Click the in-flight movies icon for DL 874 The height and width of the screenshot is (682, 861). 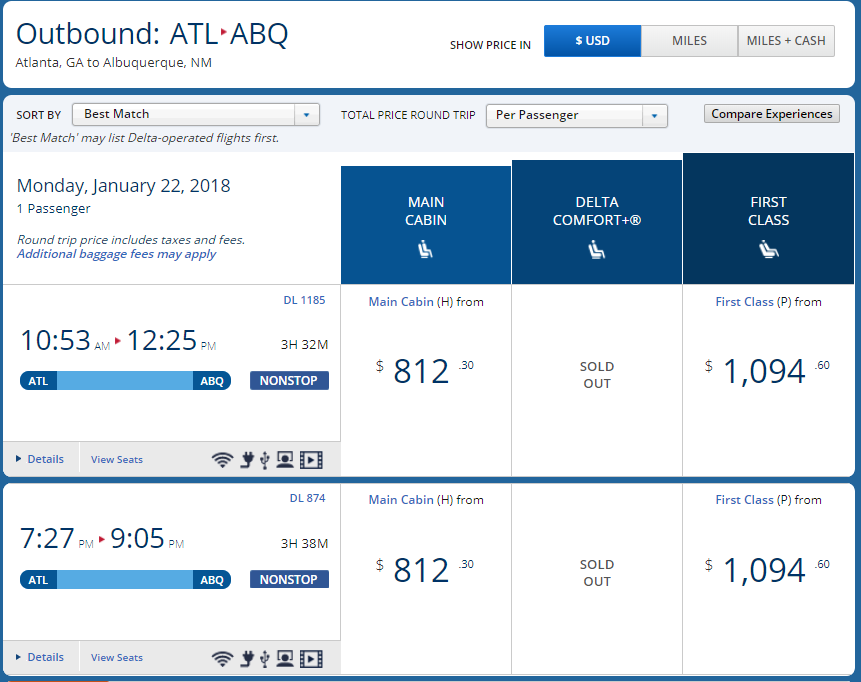[x=312, y=658]
